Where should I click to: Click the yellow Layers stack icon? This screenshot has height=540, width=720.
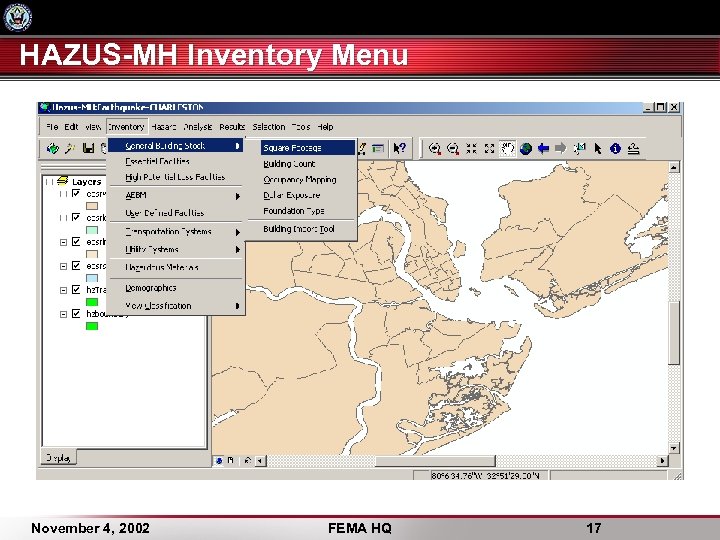tap(63, 181)
